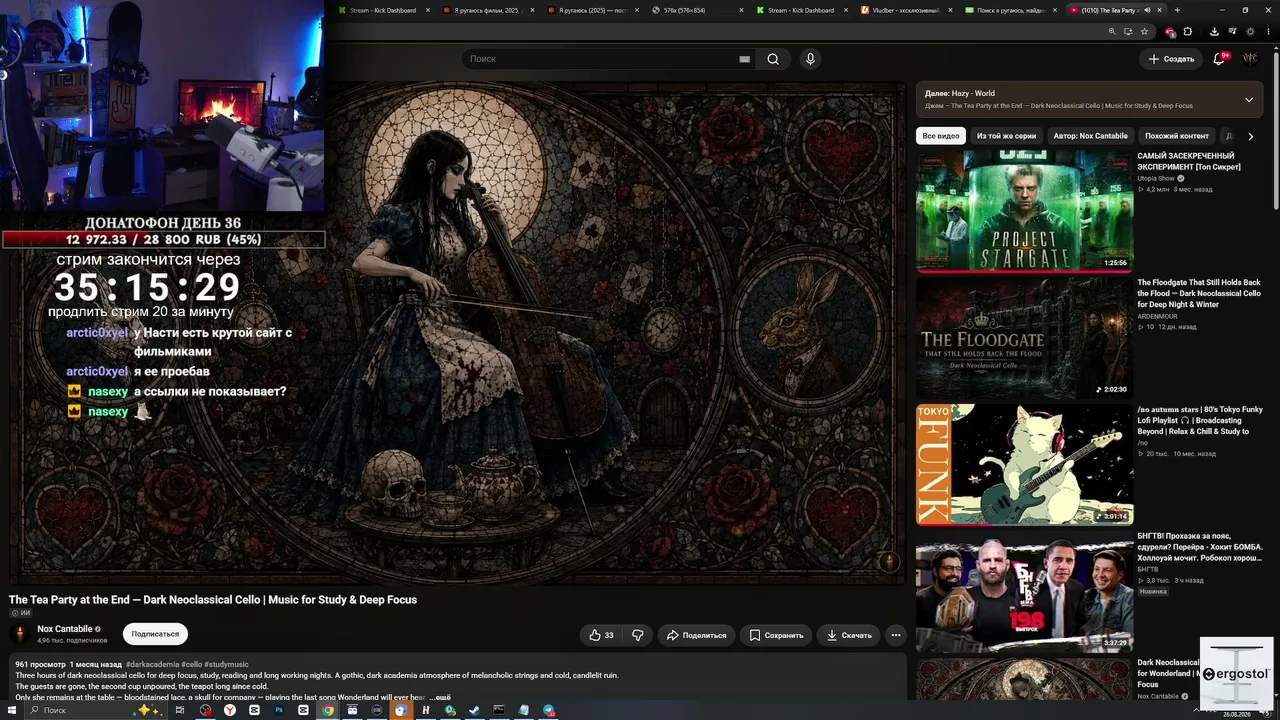Select the 'Все видео' filter chip
Image resolution: width=1280 pixels, height=720 pixels.
[941, 136]
